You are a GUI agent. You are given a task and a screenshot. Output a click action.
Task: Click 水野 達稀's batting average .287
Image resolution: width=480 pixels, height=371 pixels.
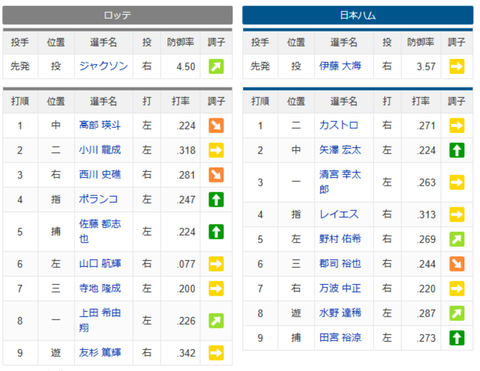click(426, 313)
